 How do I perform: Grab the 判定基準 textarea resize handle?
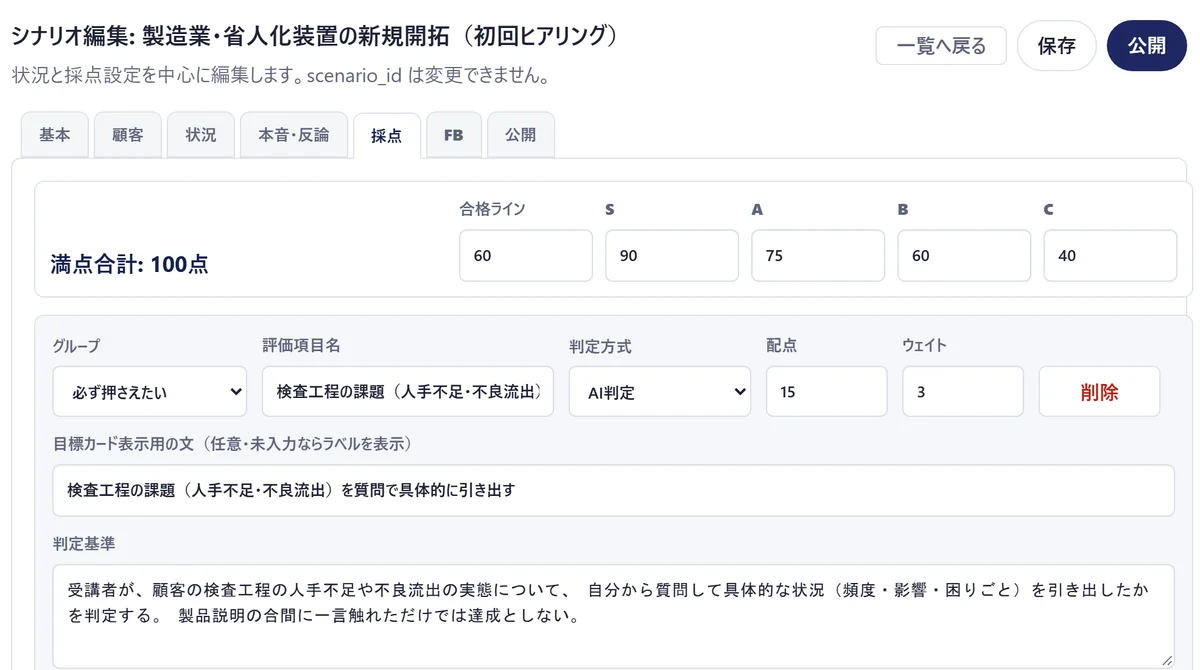[1166, 660]
